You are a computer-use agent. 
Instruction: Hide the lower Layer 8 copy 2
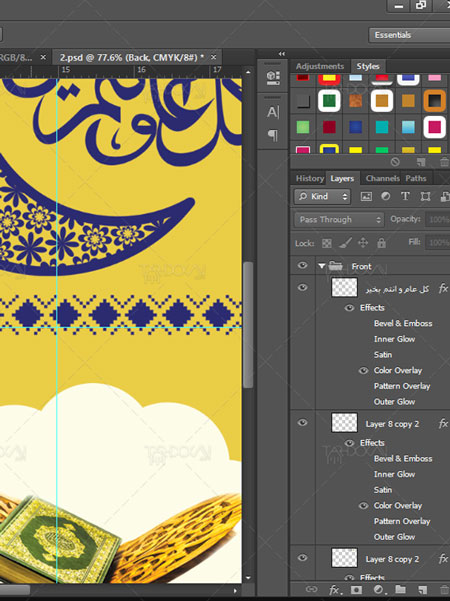[302, 558]
